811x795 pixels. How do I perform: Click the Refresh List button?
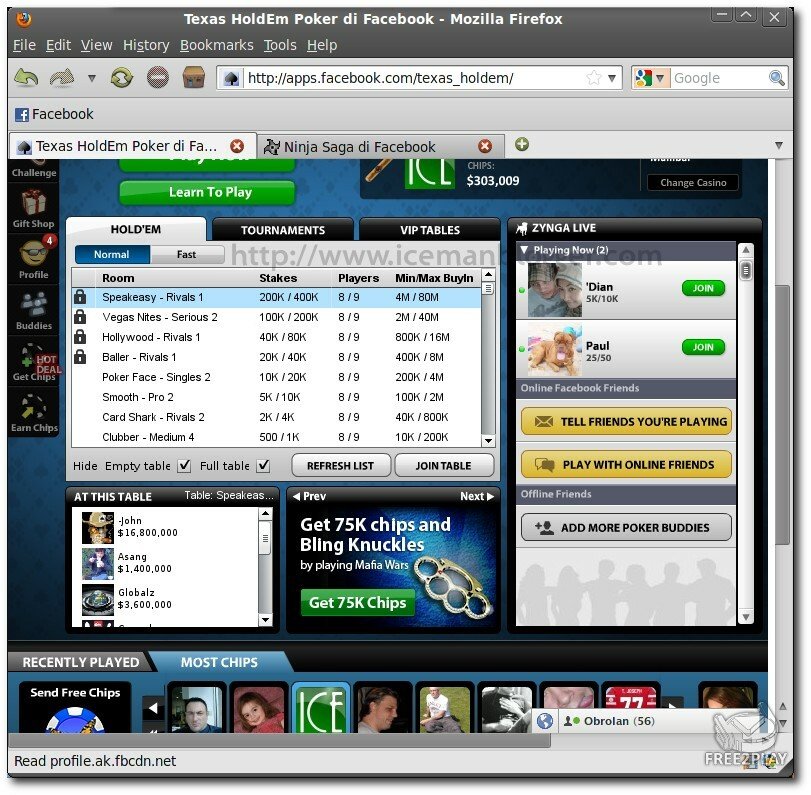[x=340, y=466]
